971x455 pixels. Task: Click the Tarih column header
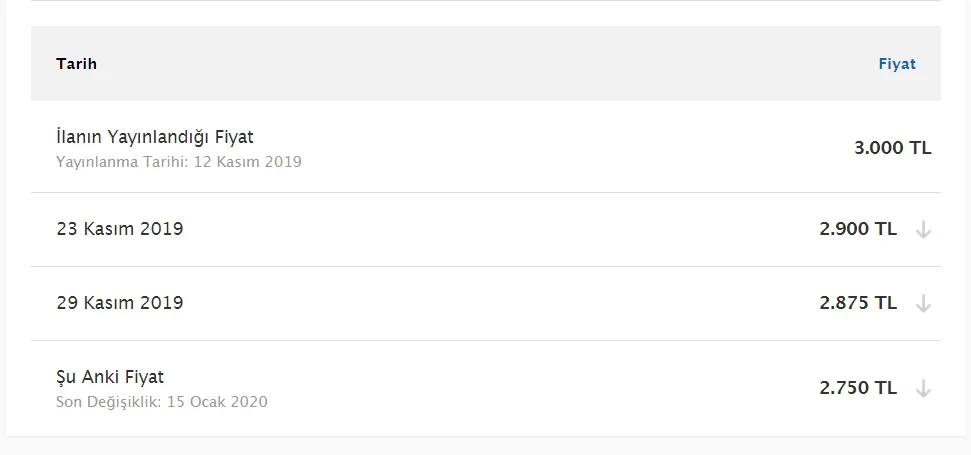click(x=76, y=64)
